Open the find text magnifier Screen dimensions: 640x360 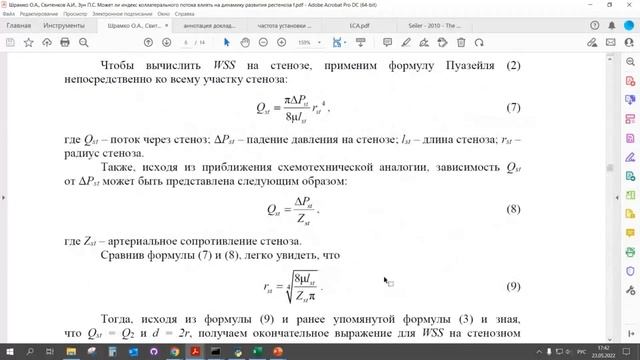point(84,42)
